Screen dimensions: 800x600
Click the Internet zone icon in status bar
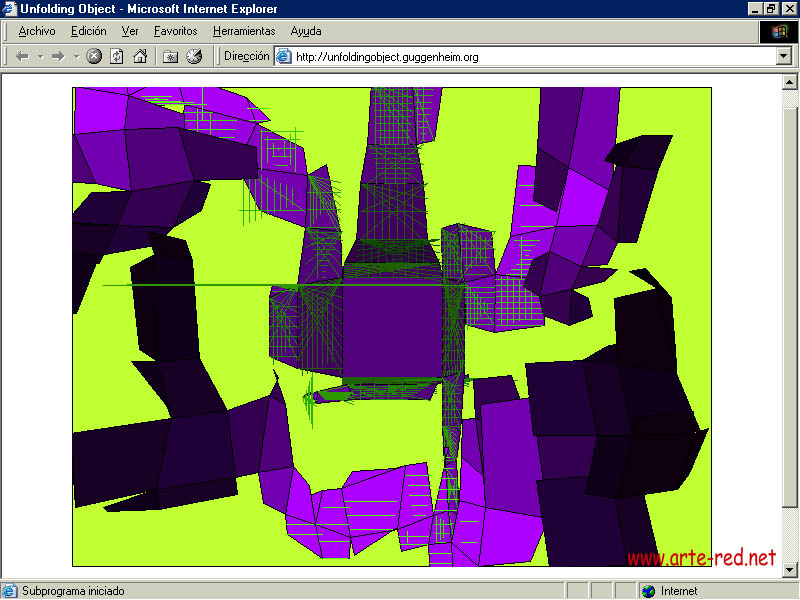(648, 591)
